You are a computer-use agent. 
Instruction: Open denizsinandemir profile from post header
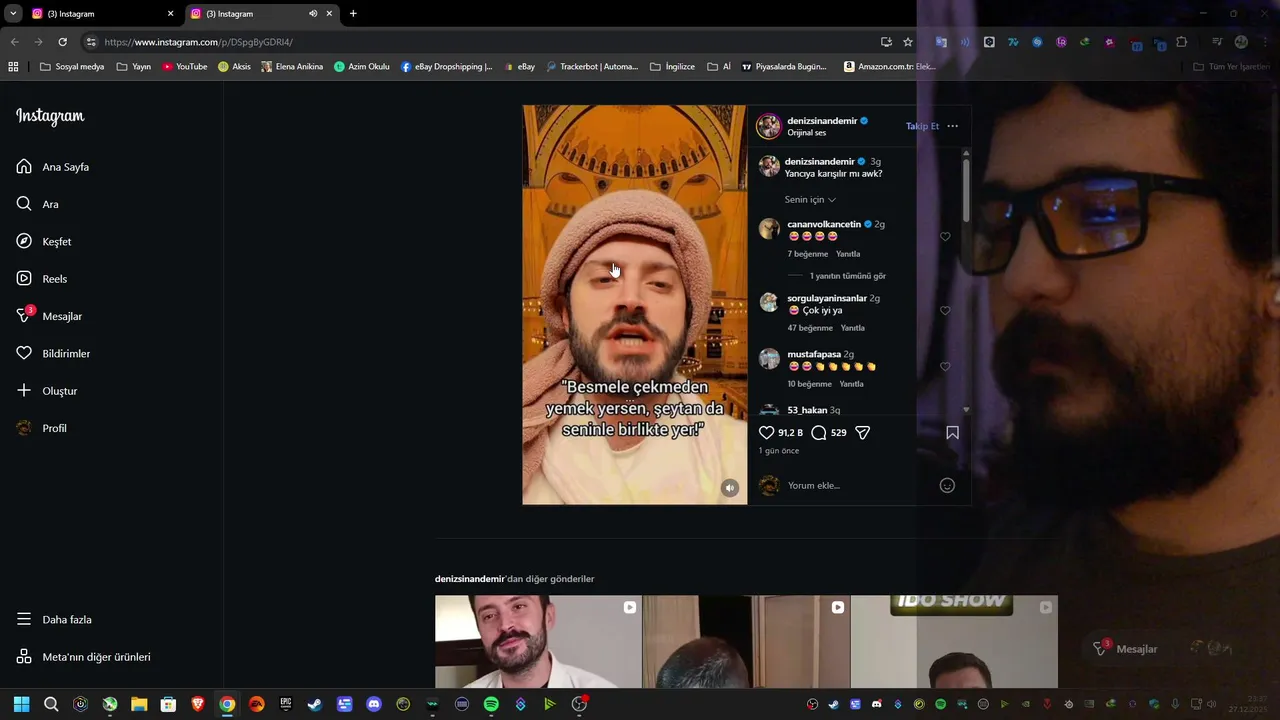pos(822,121)
